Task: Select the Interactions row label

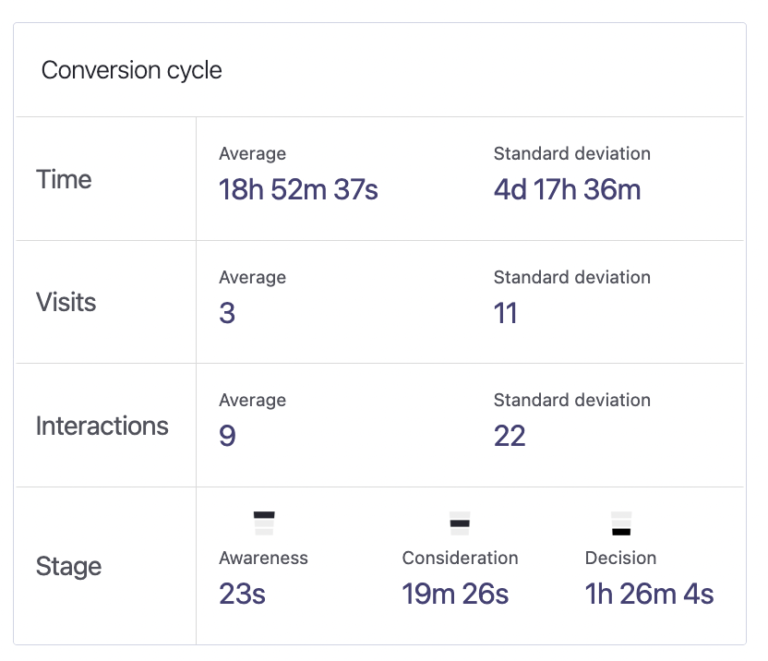Action: (102, 425)
